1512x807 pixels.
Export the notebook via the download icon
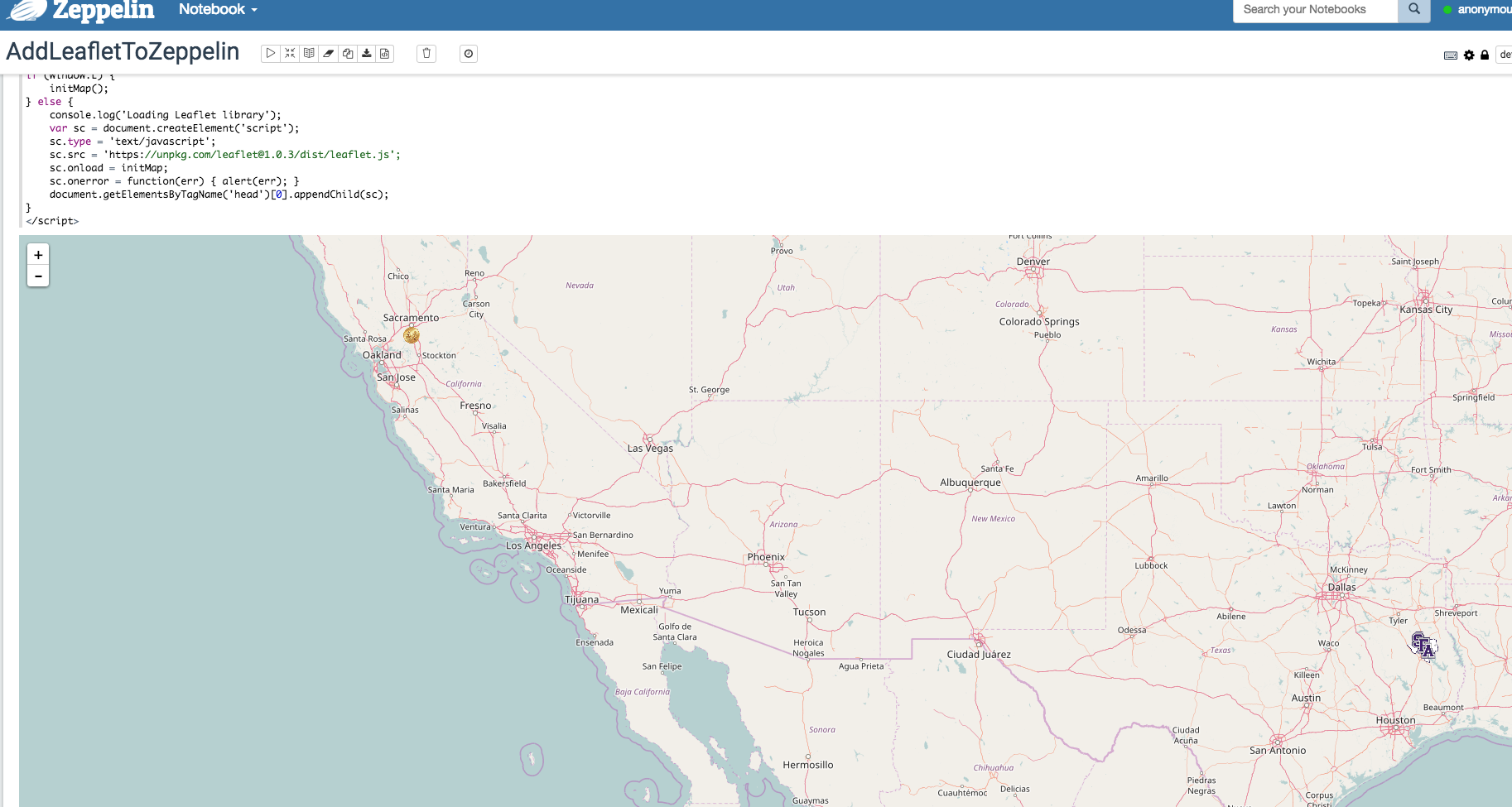pos(367,53)
